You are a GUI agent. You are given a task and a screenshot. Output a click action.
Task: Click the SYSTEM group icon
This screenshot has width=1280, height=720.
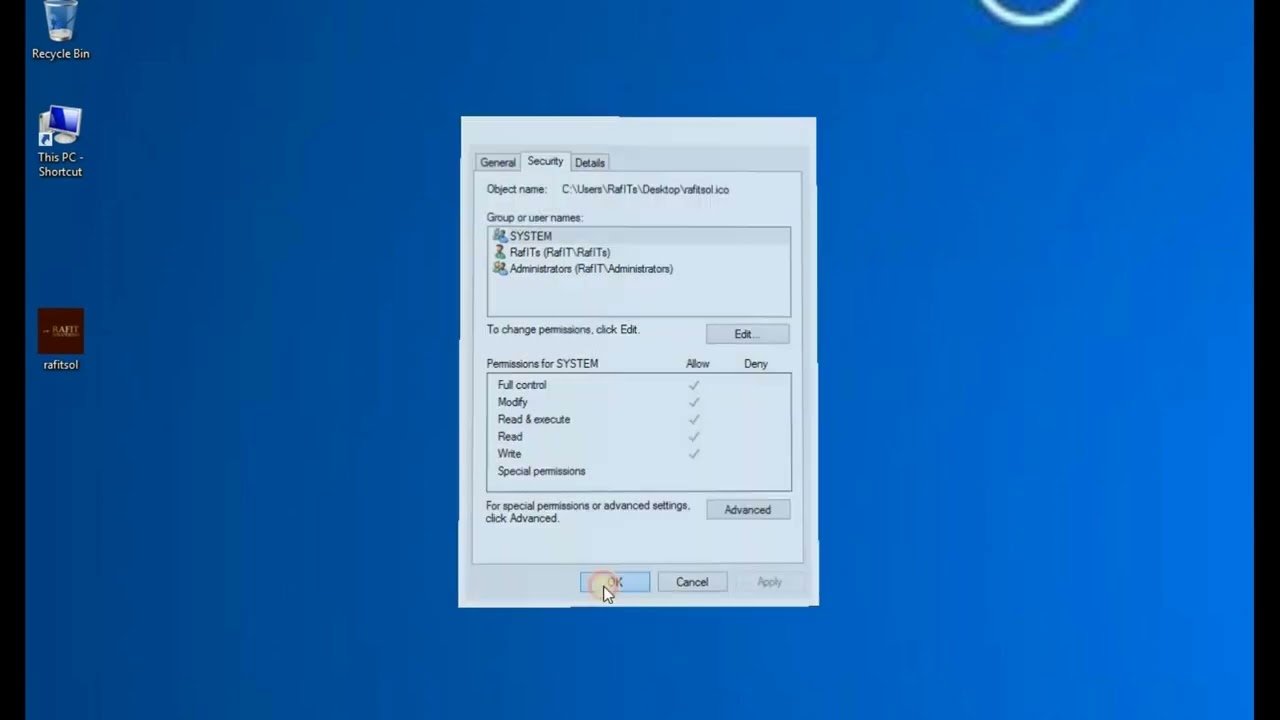point(499,236)
